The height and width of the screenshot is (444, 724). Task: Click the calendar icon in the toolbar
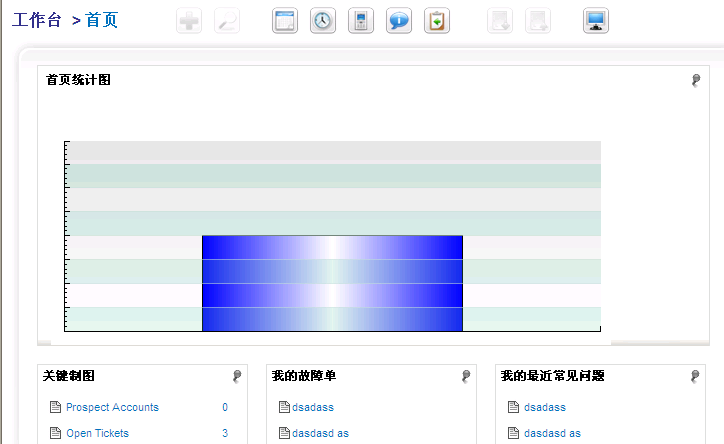(x=285, y=20)
